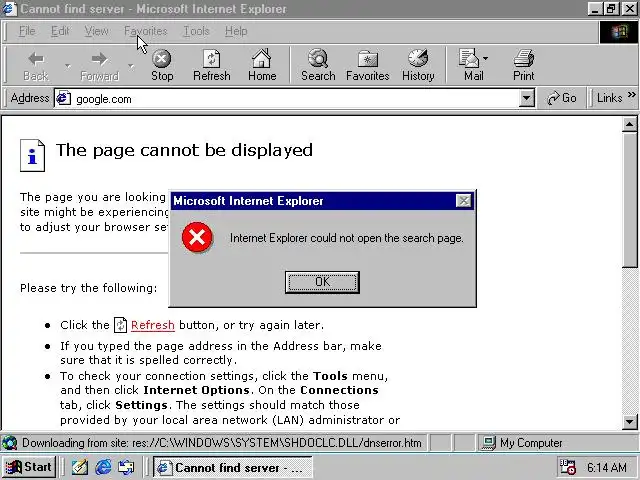Click the vertical scrollbar down arrow
This screenshot has width=640, height=480.
[x=629, y=421]
